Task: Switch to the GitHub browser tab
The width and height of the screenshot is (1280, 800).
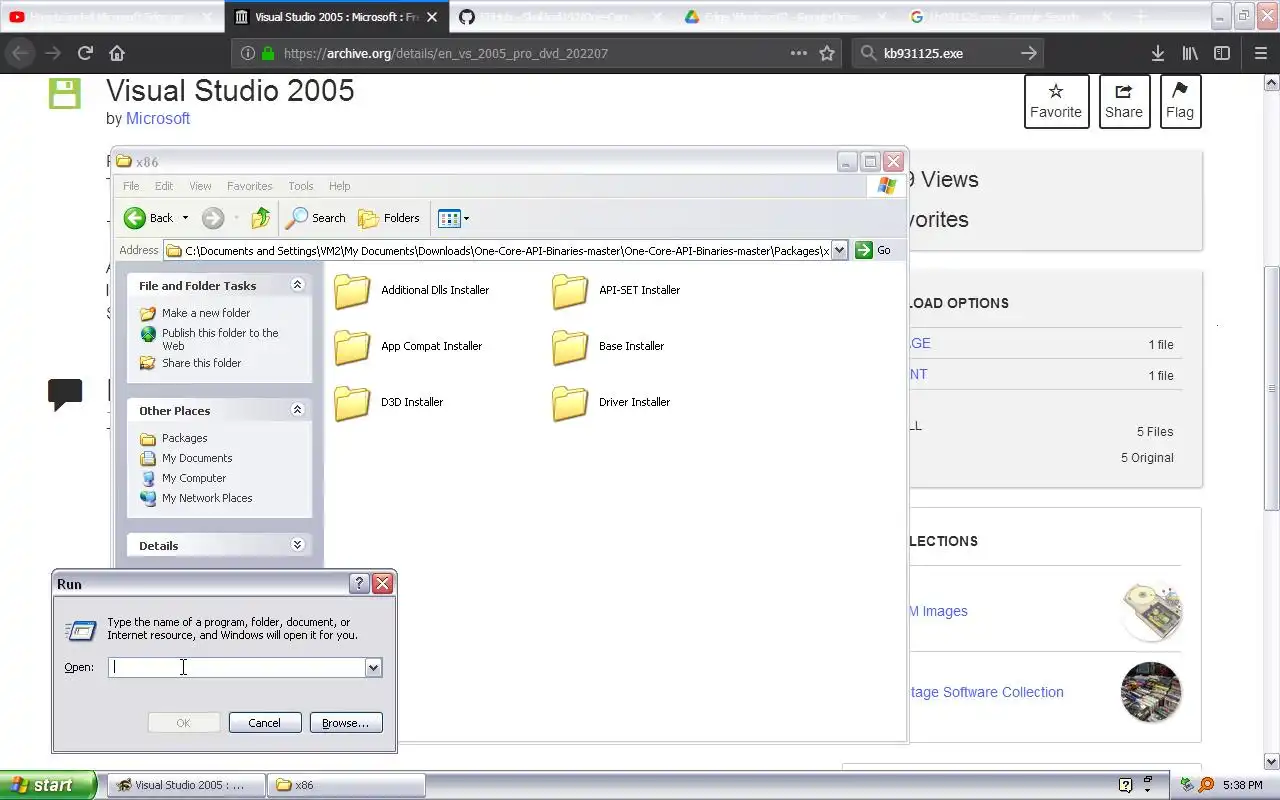Action: coord(560,17)
